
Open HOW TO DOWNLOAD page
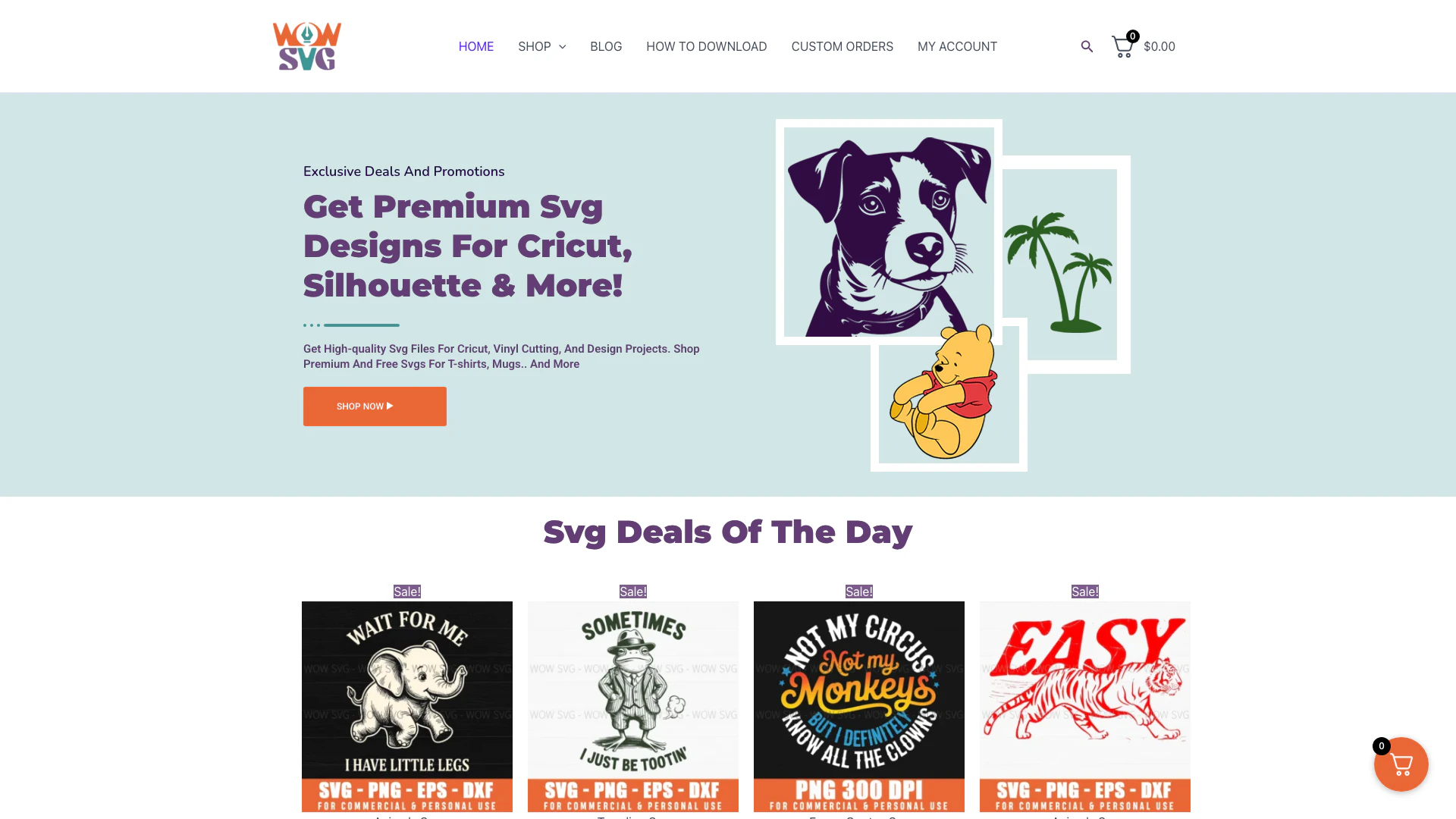(x=706, y=46)
